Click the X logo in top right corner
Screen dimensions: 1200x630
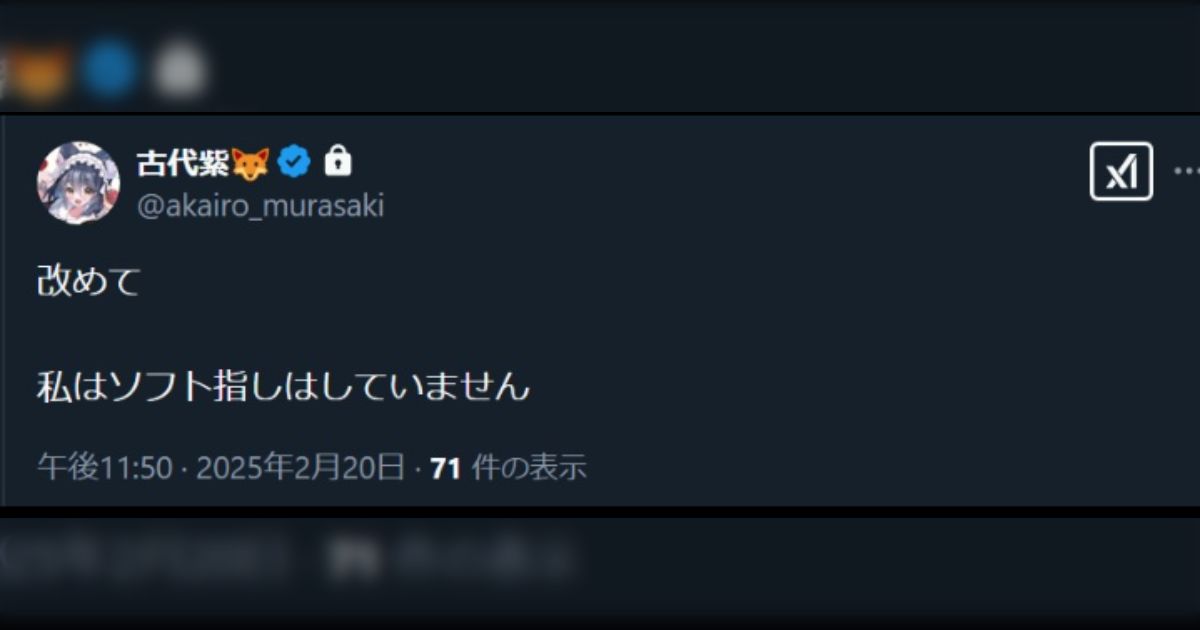[1120, 170]
